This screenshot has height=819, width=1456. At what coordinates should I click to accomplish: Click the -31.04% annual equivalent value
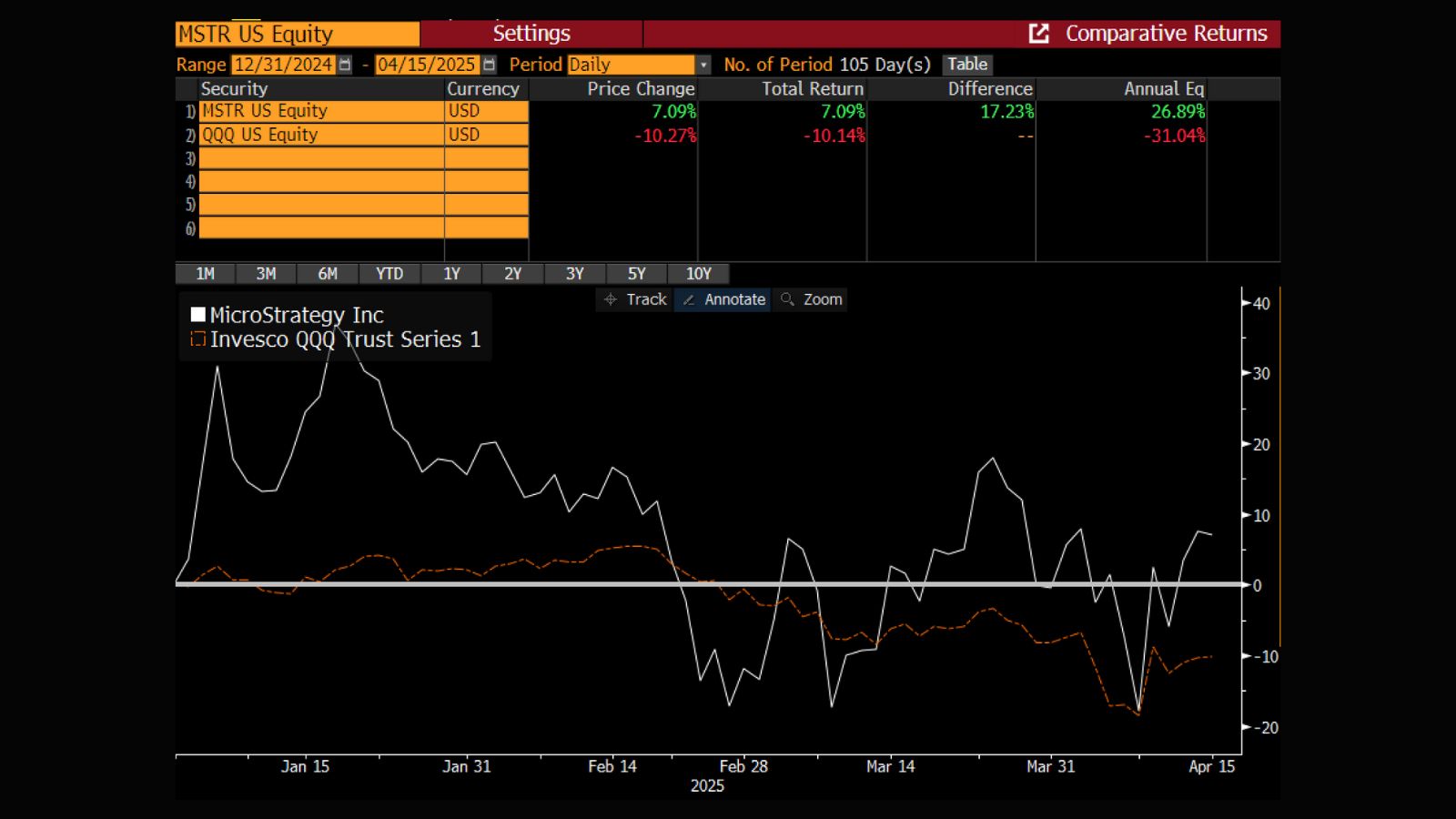coord(1175,136)
